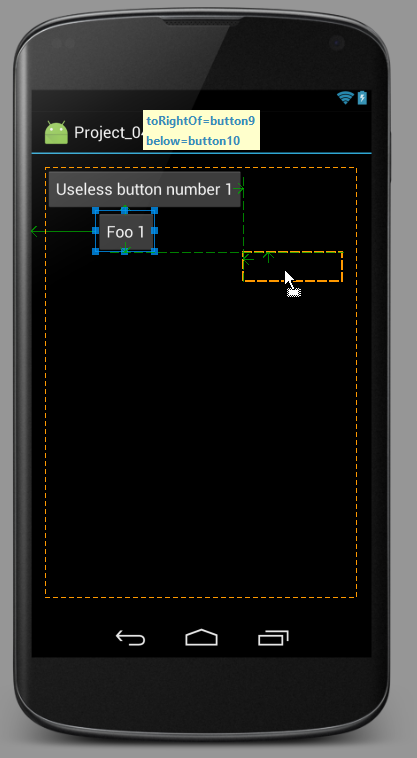
Task: Click the top-left resize handle of Foo 1
Action: coord(96,211)
